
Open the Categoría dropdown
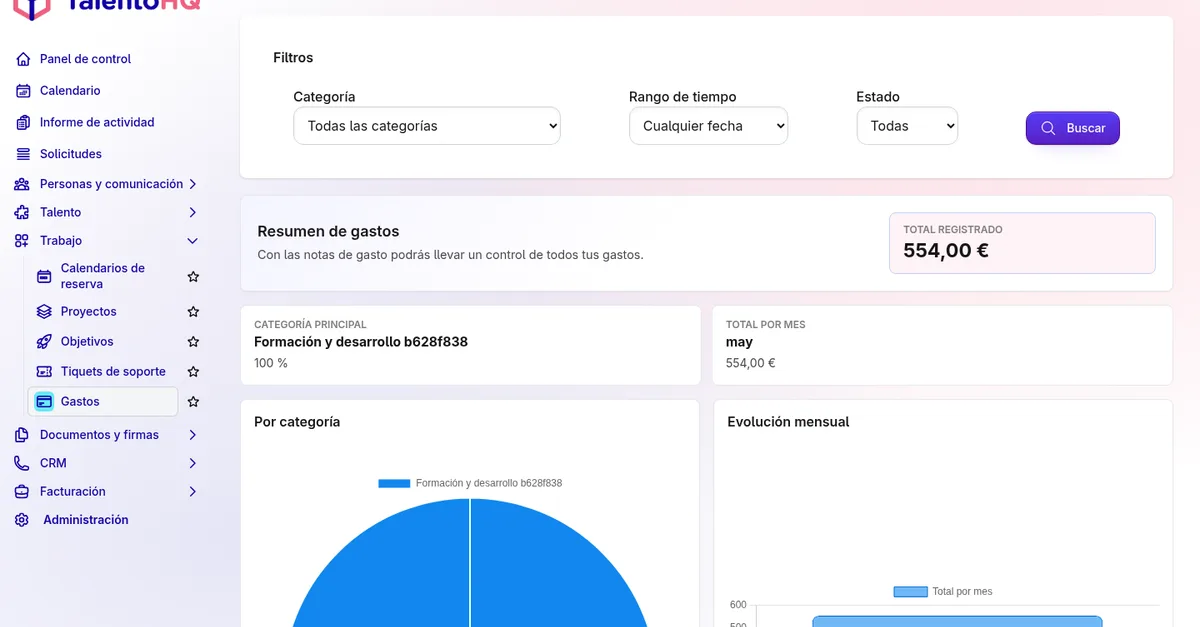pyautogui.click(x=427, y=126)
